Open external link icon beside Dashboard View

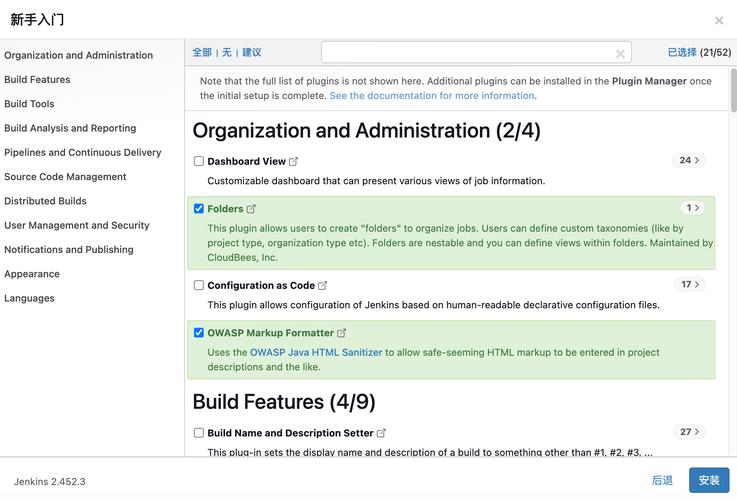[293, 161]
